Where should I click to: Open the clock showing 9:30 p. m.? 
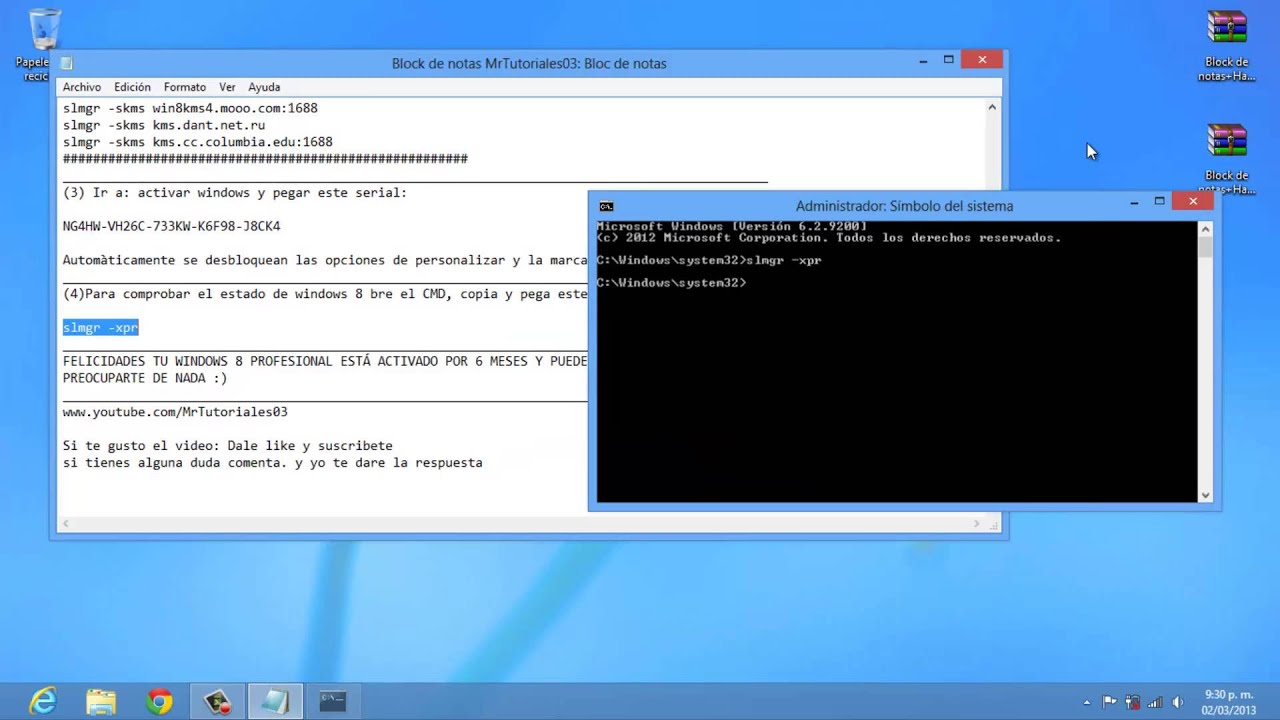(x=1229, y=702)
